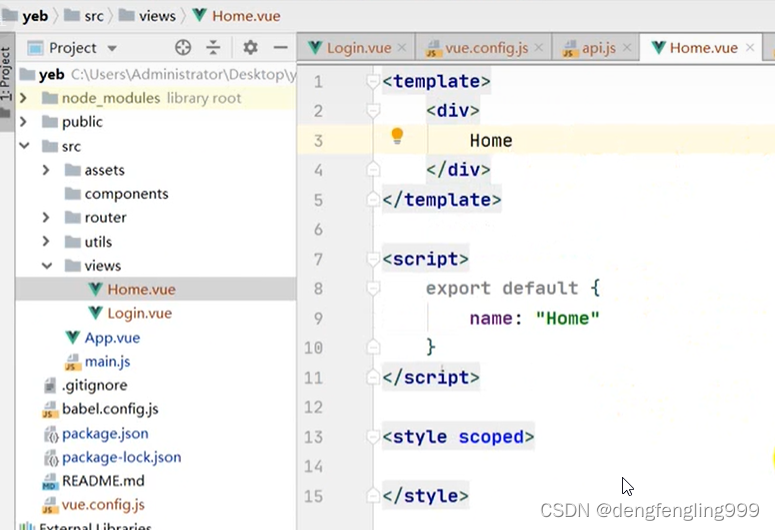
Task: Place cursor on the text Home in line 3
Action: pyautogui.click(x=491, y=140)
